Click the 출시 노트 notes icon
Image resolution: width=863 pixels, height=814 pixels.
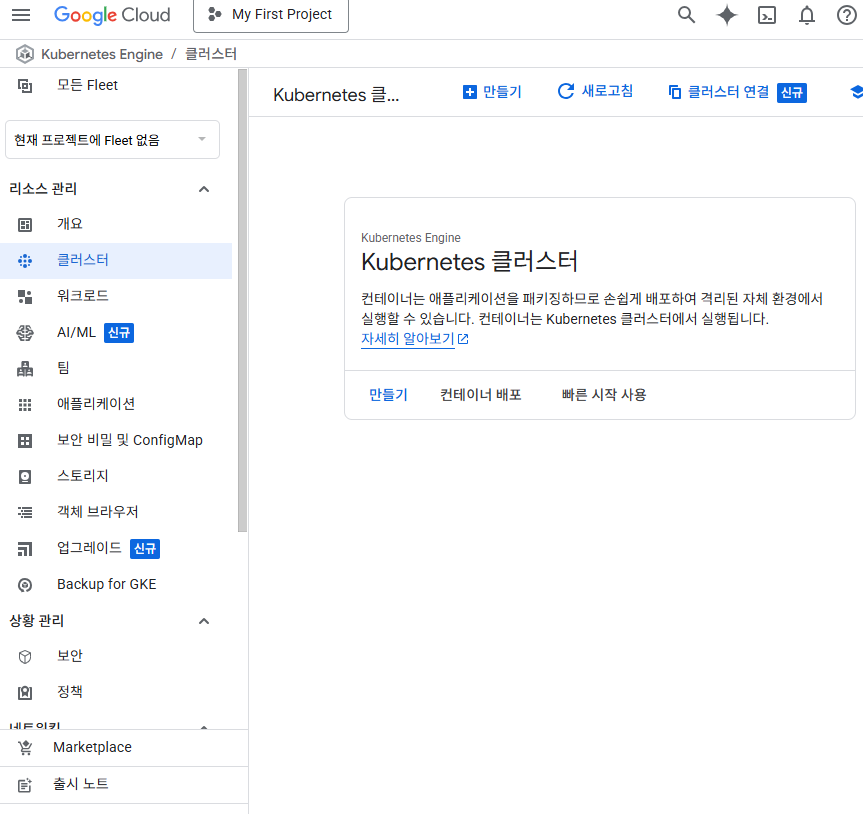(x=25, y=785)
